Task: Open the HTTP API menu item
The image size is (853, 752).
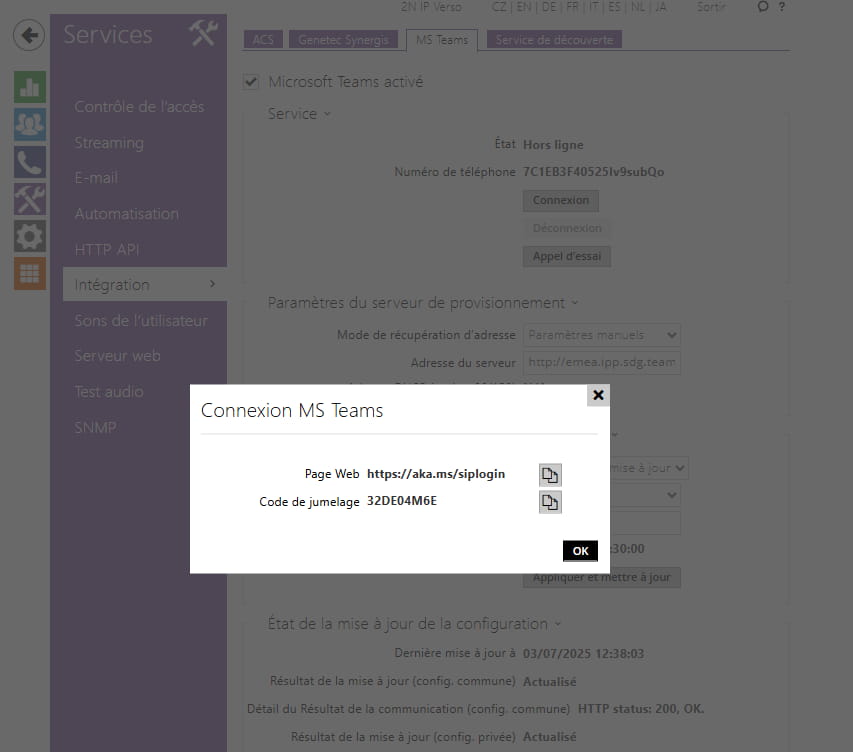Action: pyautogui.click(x=107, y=250)
